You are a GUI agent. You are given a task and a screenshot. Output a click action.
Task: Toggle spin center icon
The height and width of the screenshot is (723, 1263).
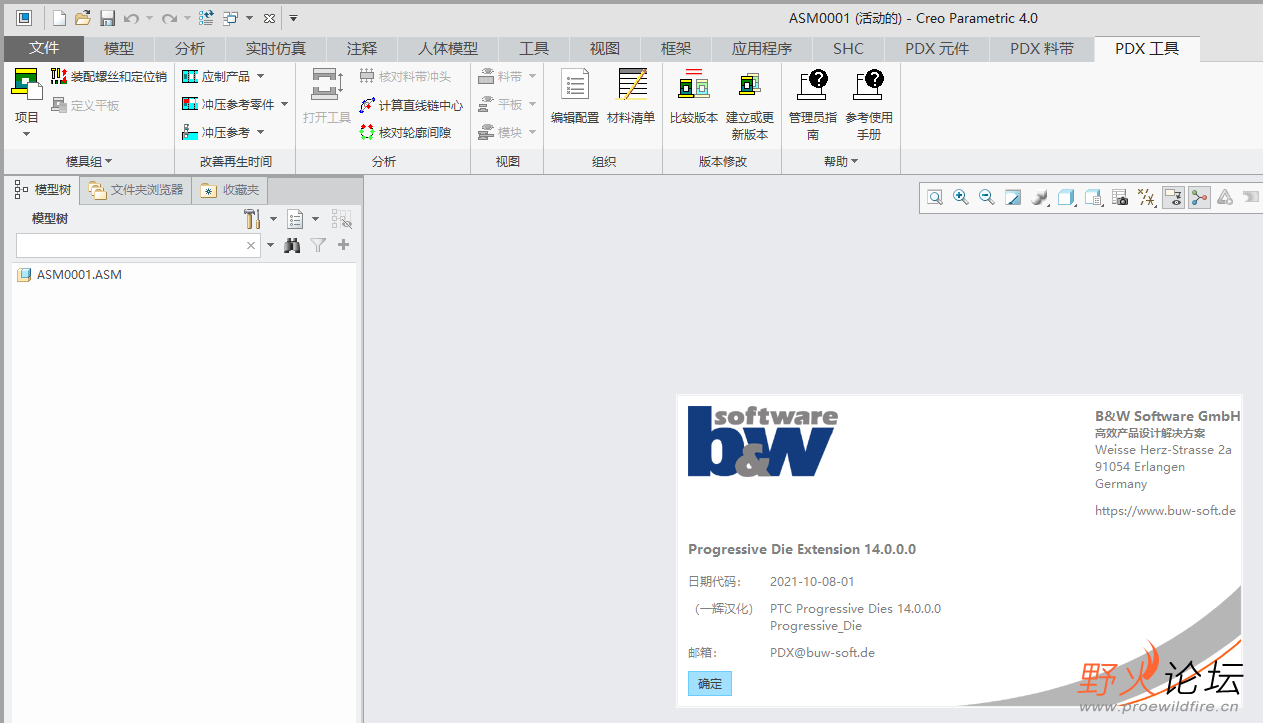click(x=1199, y=198)
